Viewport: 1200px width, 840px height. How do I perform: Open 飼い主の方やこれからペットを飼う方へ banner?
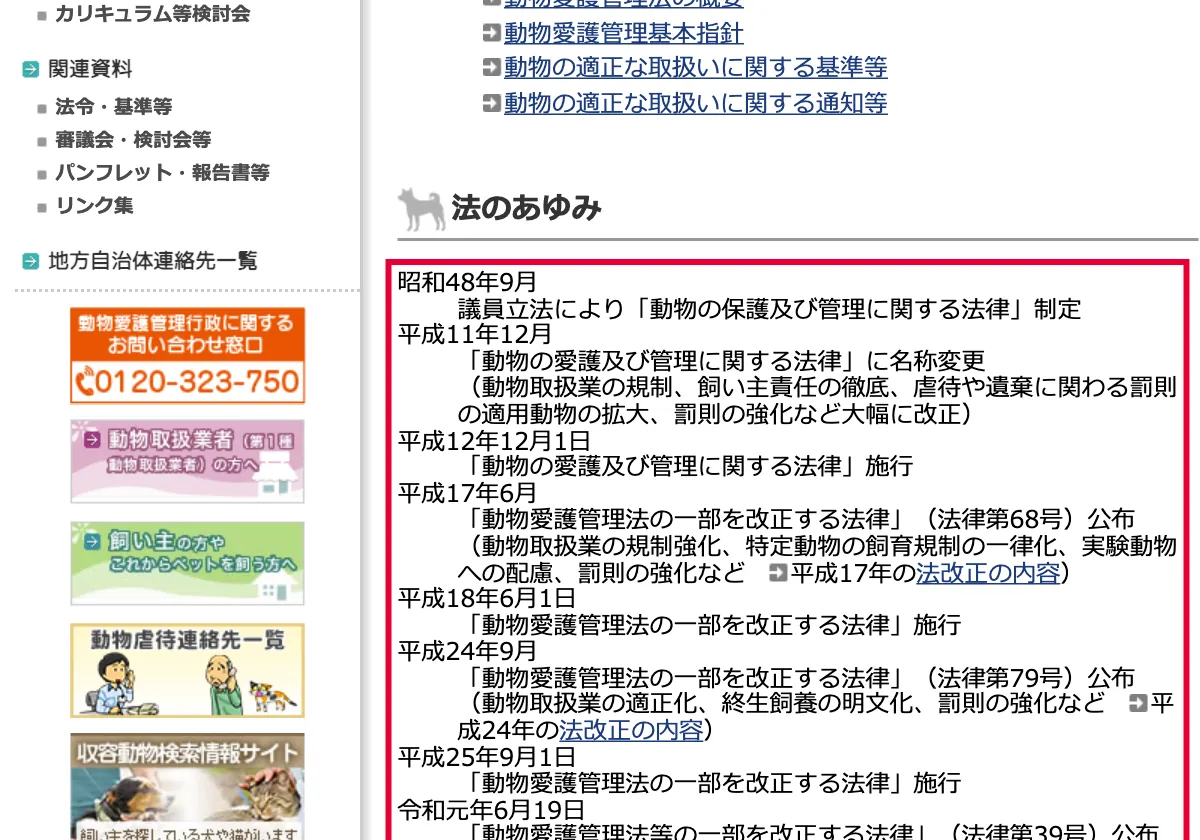187,563
